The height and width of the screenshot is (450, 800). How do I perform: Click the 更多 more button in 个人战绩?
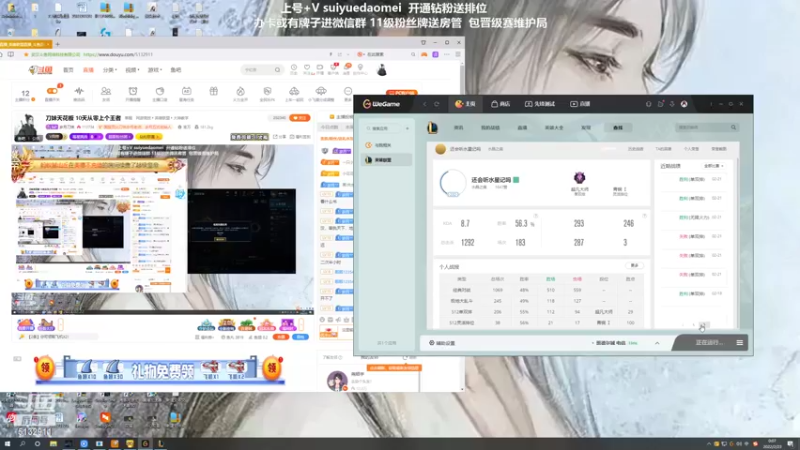pyautogui.click(x=635, y=266)
